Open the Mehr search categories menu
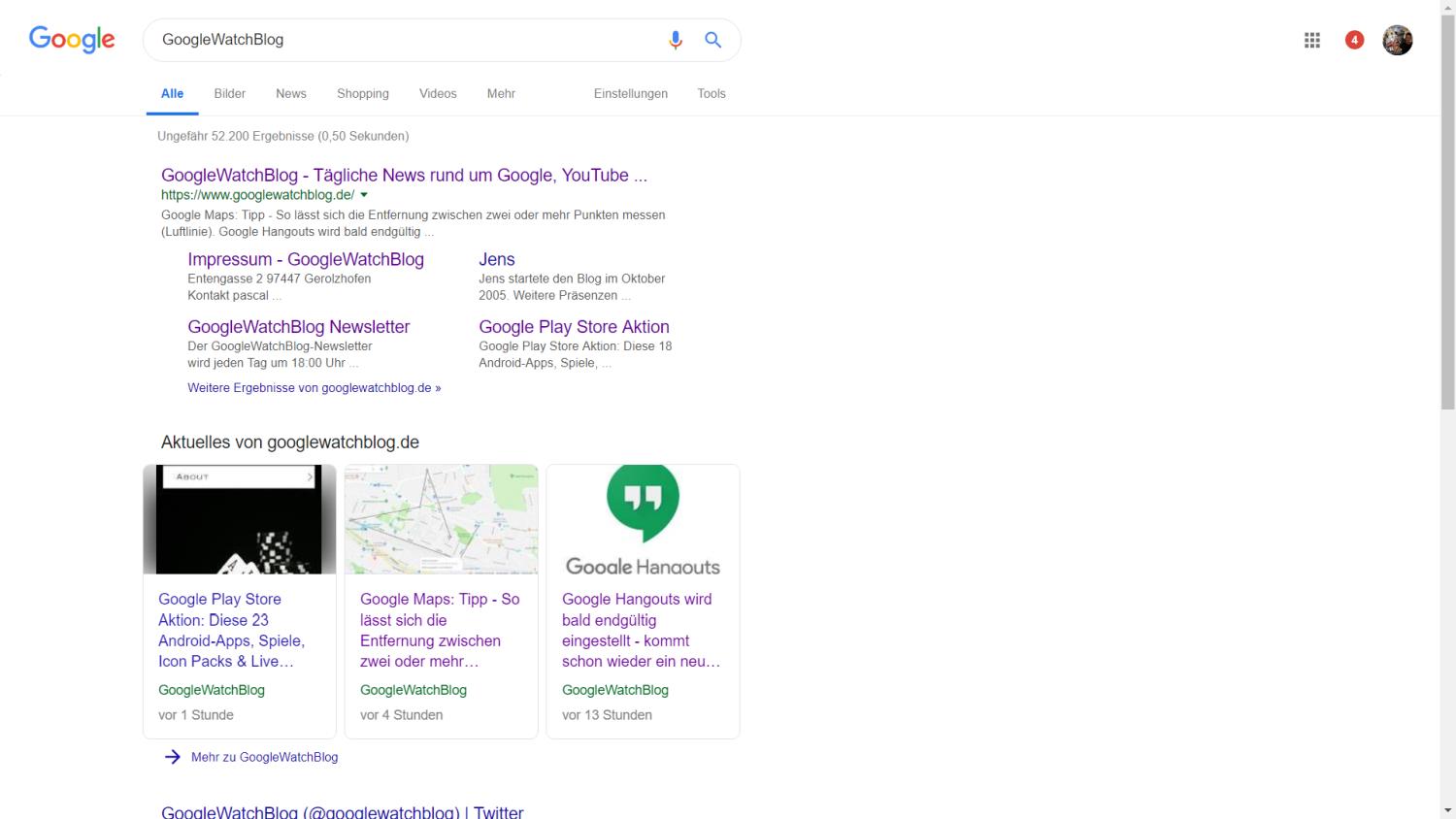 (501, 94)
